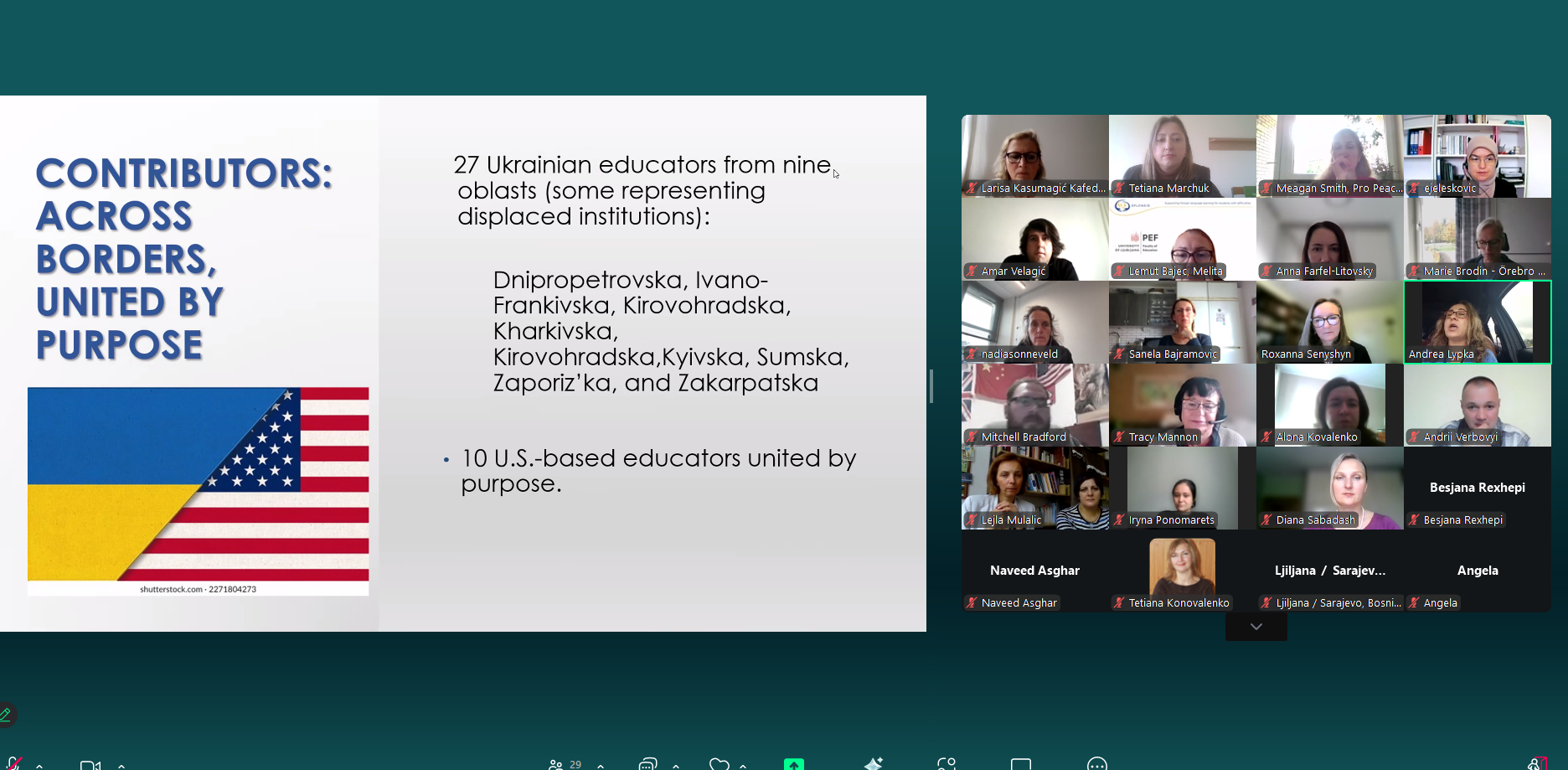Screen dimensions: 1568x770
Task: Click the whiteboard icon in the toolbar
Action: [x=1020, y=764]
